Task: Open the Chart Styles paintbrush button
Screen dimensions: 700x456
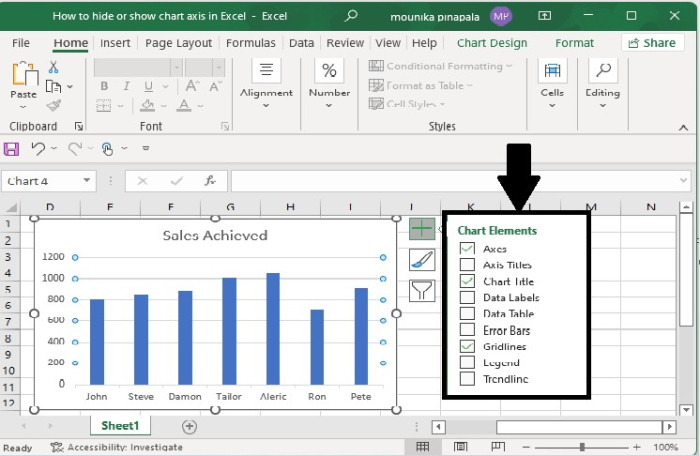Action: tap(422, 260)
